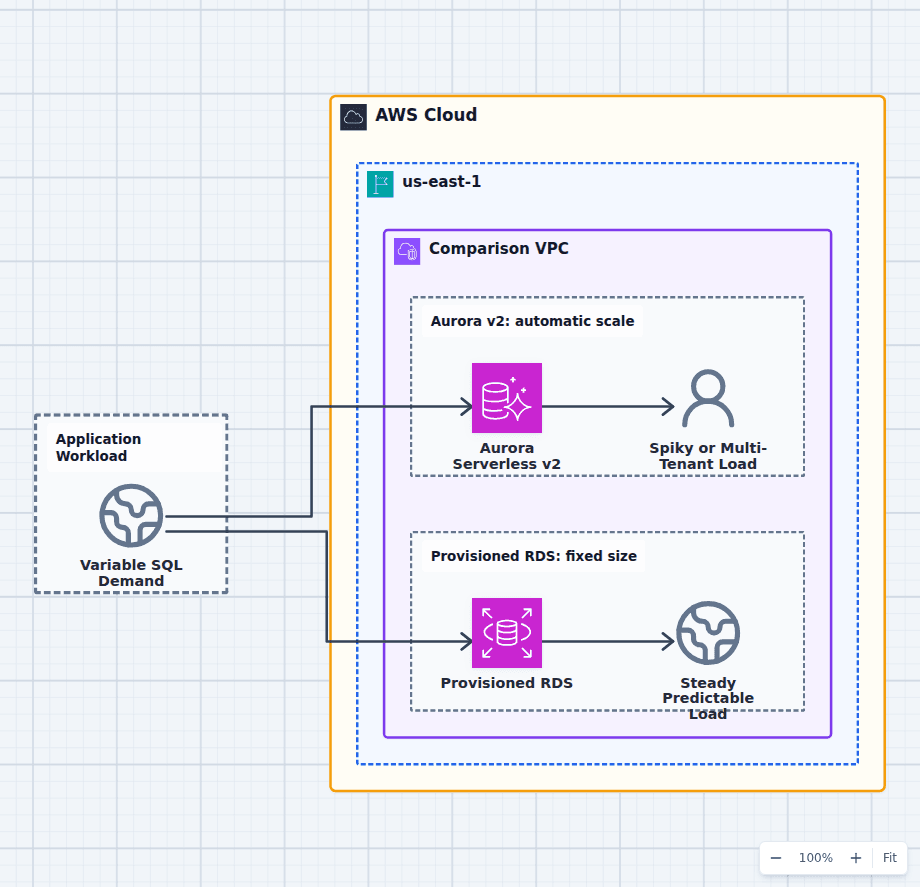Select the Spiky or Multi-Tenant Load user icon
Screen dimensions: 920x887
point(708,398)
